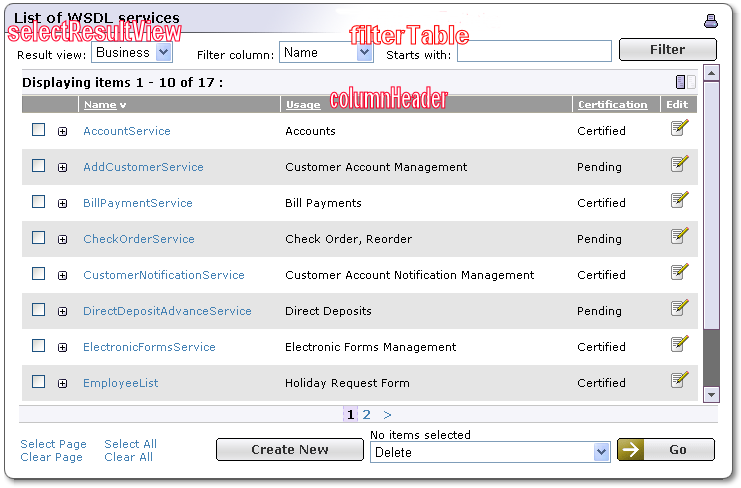Edit ElectronicFormsService with its pencil icon
Image resolution: width=741 pixels, height=488 pixels.
(x=679, y=344)
